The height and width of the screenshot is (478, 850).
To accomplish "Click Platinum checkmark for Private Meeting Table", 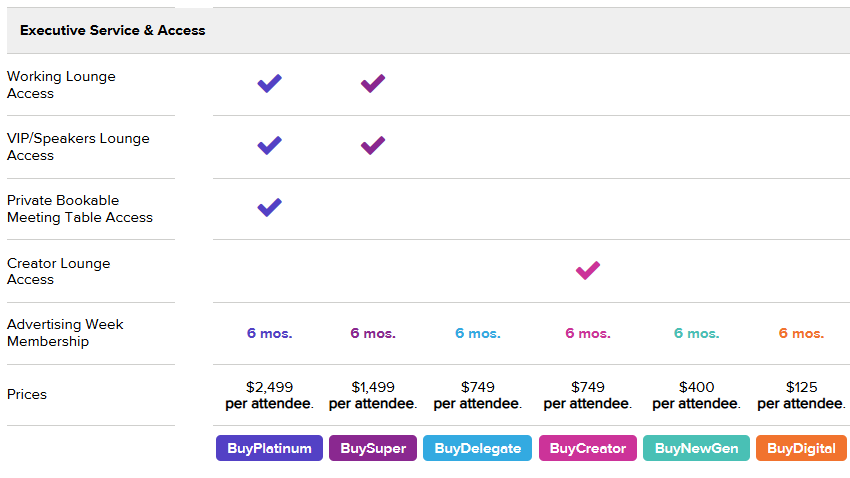I will pos(269,208).
